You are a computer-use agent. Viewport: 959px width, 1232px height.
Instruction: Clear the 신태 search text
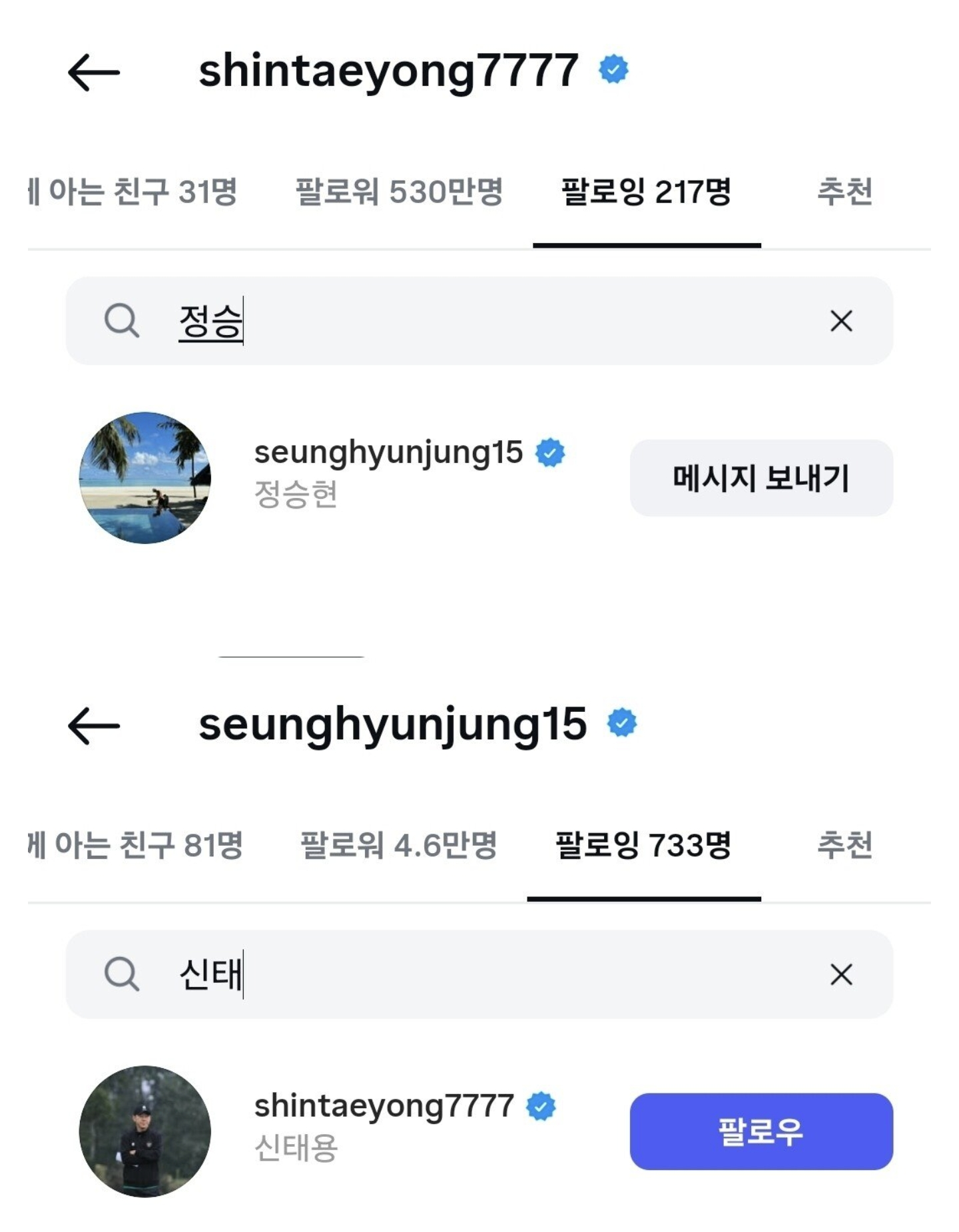click(x=841, y=975)
